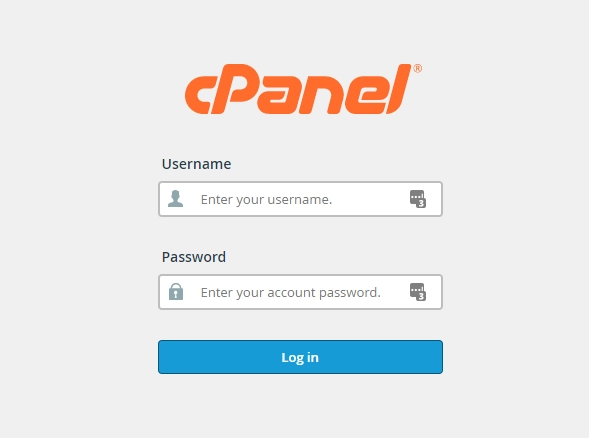Click the Password label
The width and height of the screenshot is (589, 438).
(x=194, y=257)
